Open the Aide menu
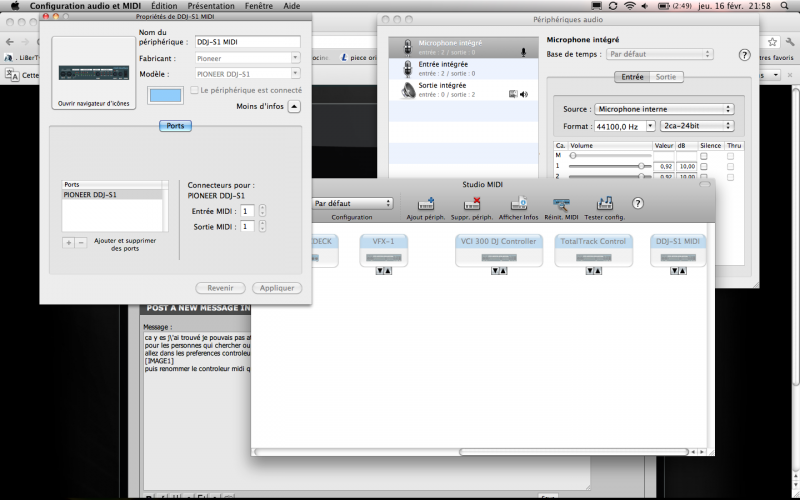800x500 pixels. [x=291, y=6]
